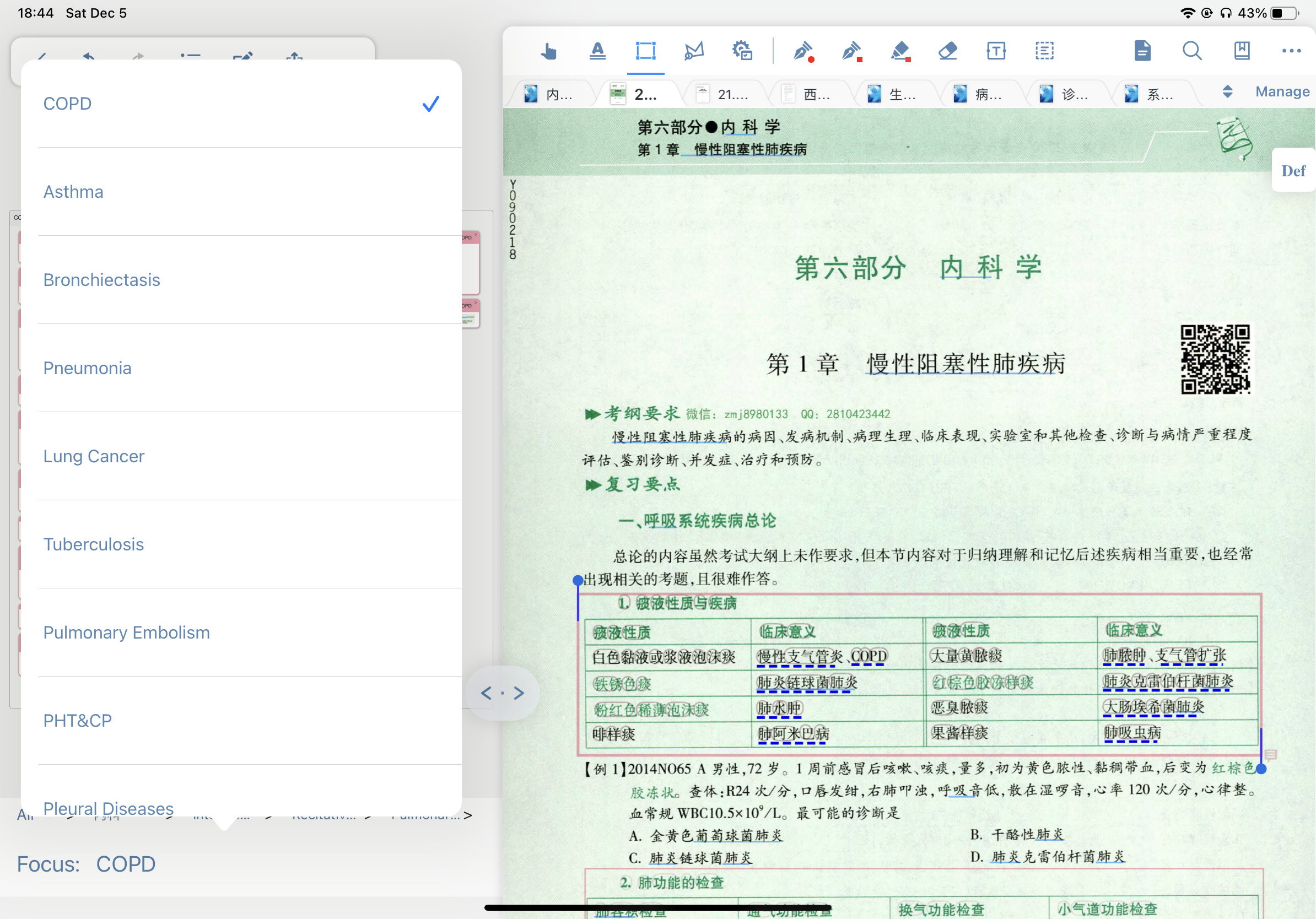1316x919 pixels.
Task: Tap the section heading 2. 肺功能的检查
Action: tap(672, 882)
